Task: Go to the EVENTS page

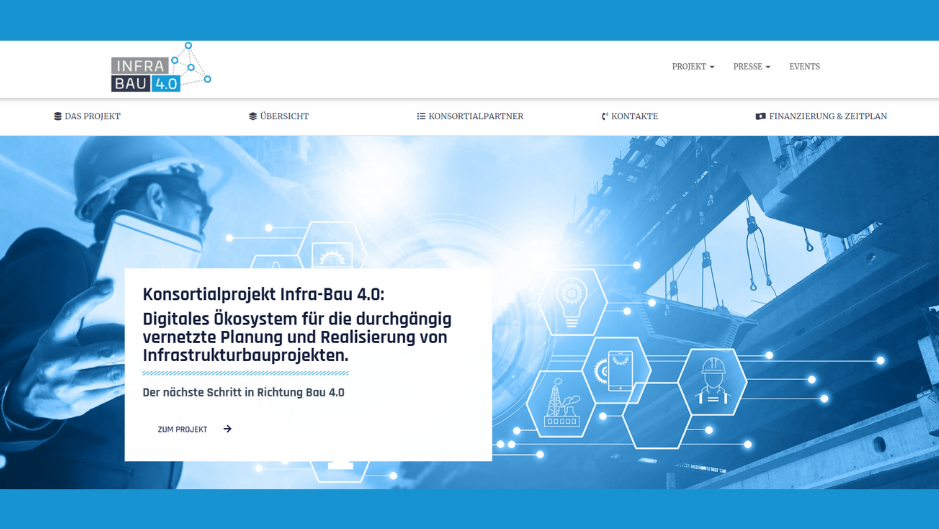Action: [804, 66]
